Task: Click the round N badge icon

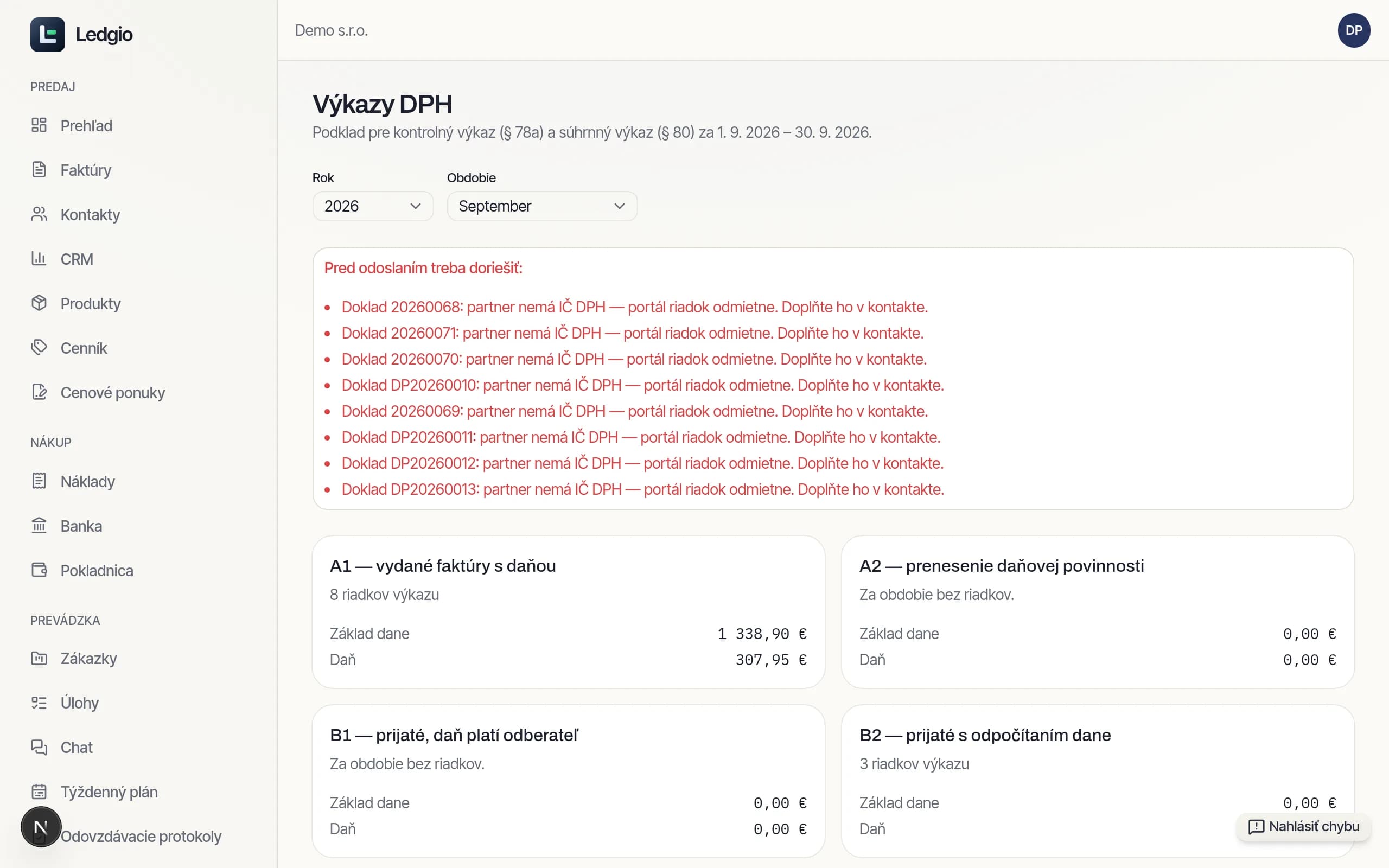Action: coord(41,827)
